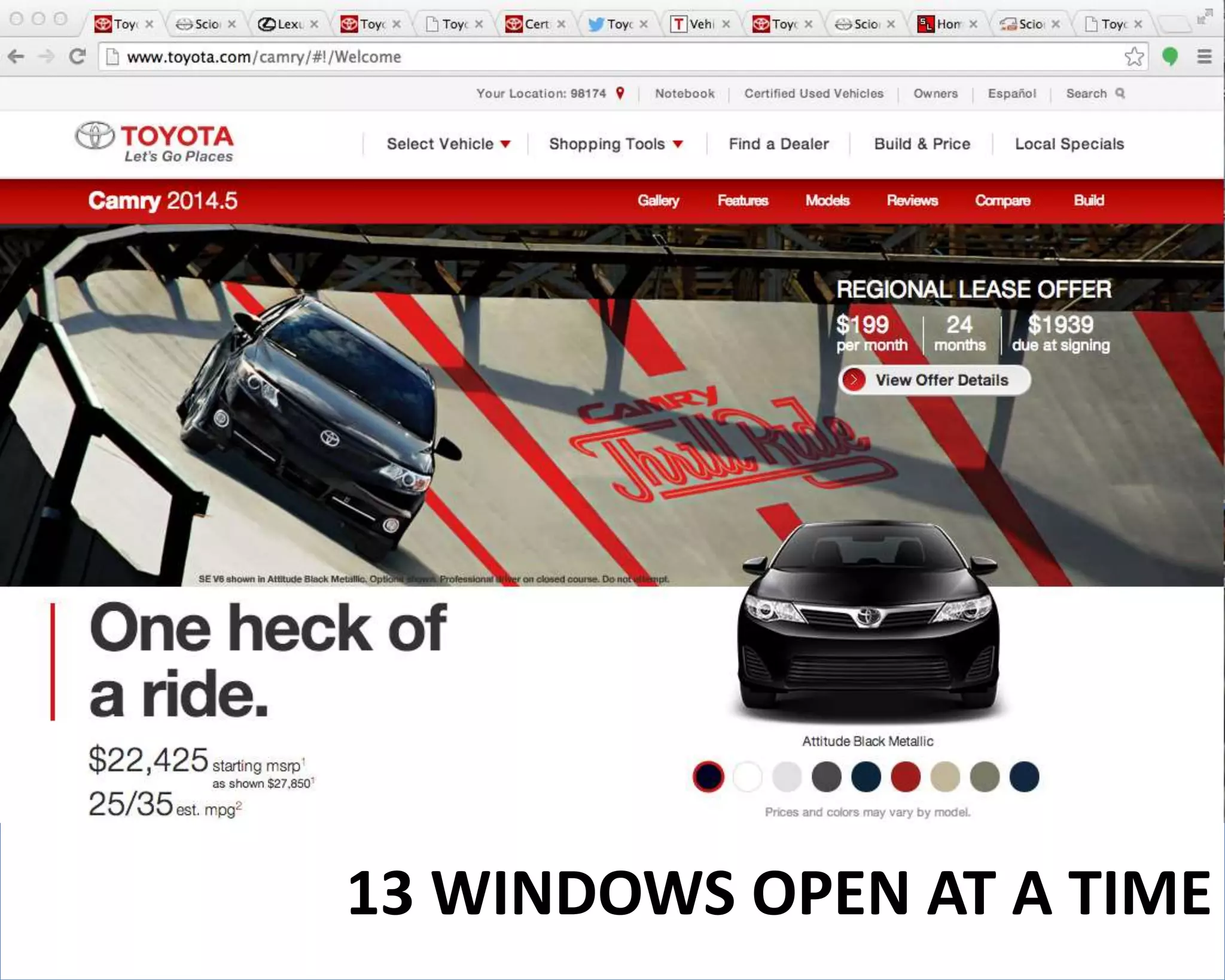Select the red color swatch
Image resolution: width=1225 pixels, height=980 pixels.
coord(906,777)
